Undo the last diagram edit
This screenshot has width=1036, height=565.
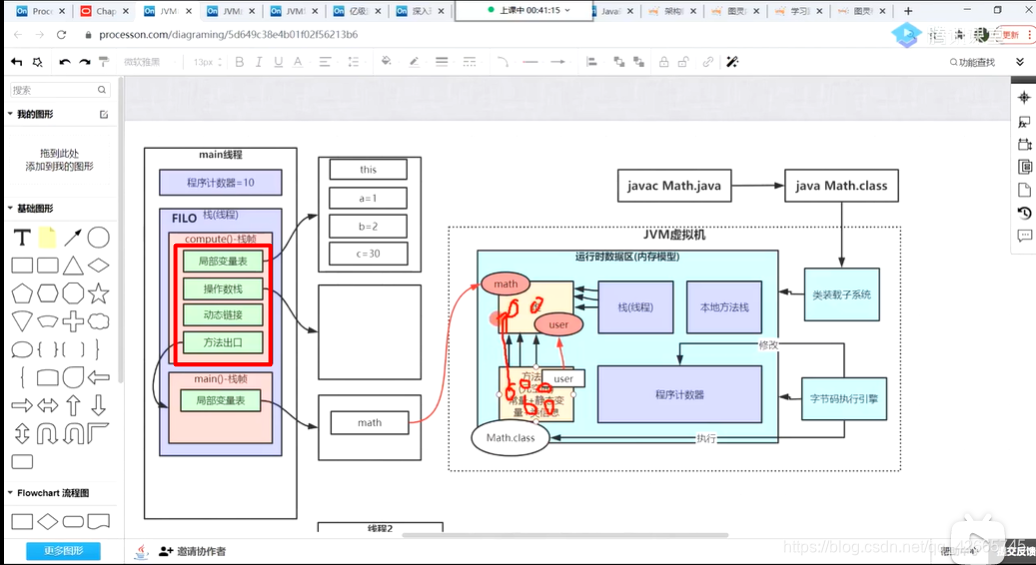coord(65,61)
